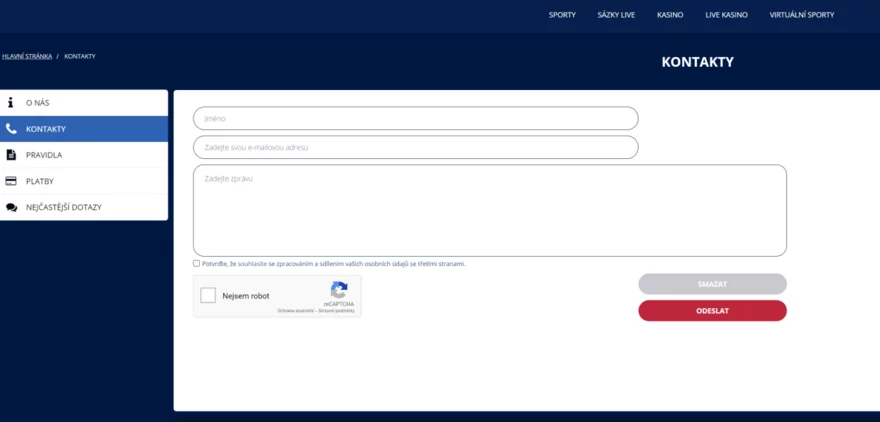This screenshot has height=422, width=880.
Task: Check the 'Nejsem robot' reCAPTCHA box
Action: pyautogui.click(x=208, y=296)
